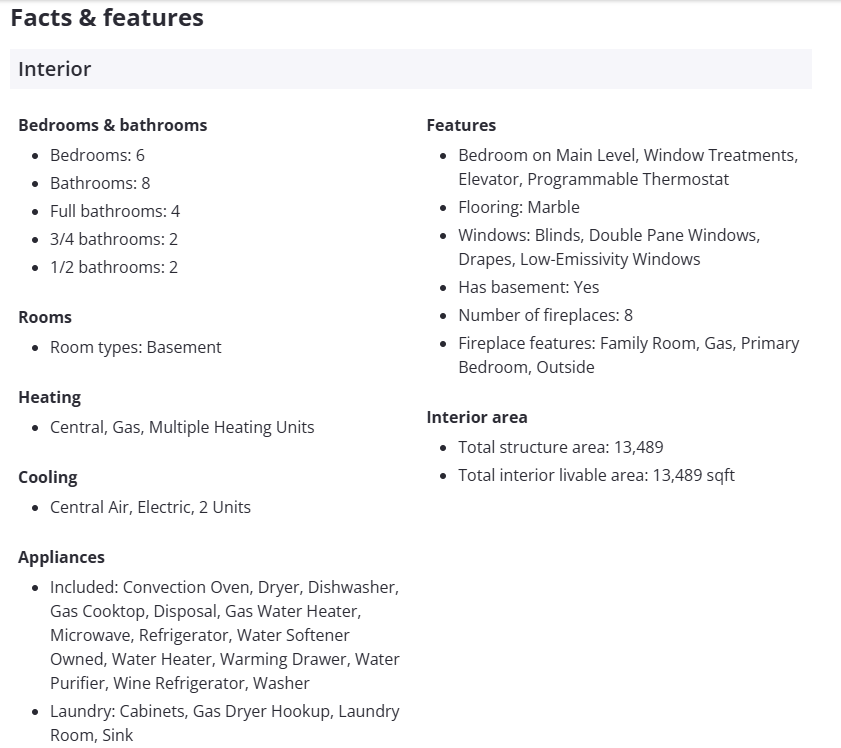Select the 1/2 bathrooms: 2 line

(x=114, y=267)
